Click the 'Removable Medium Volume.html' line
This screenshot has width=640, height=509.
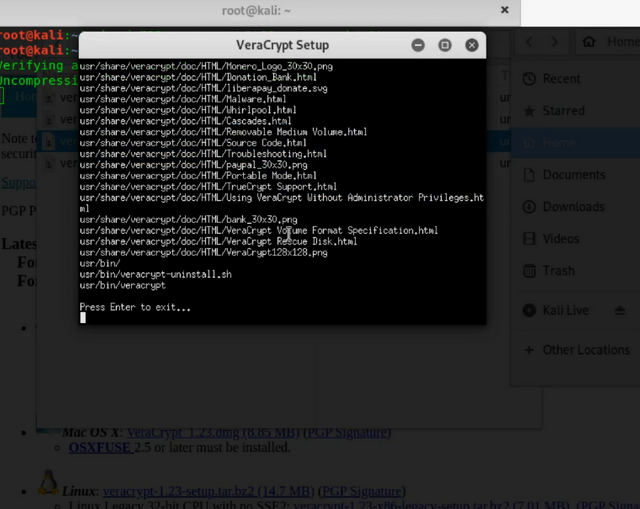(x=223, y=132)
